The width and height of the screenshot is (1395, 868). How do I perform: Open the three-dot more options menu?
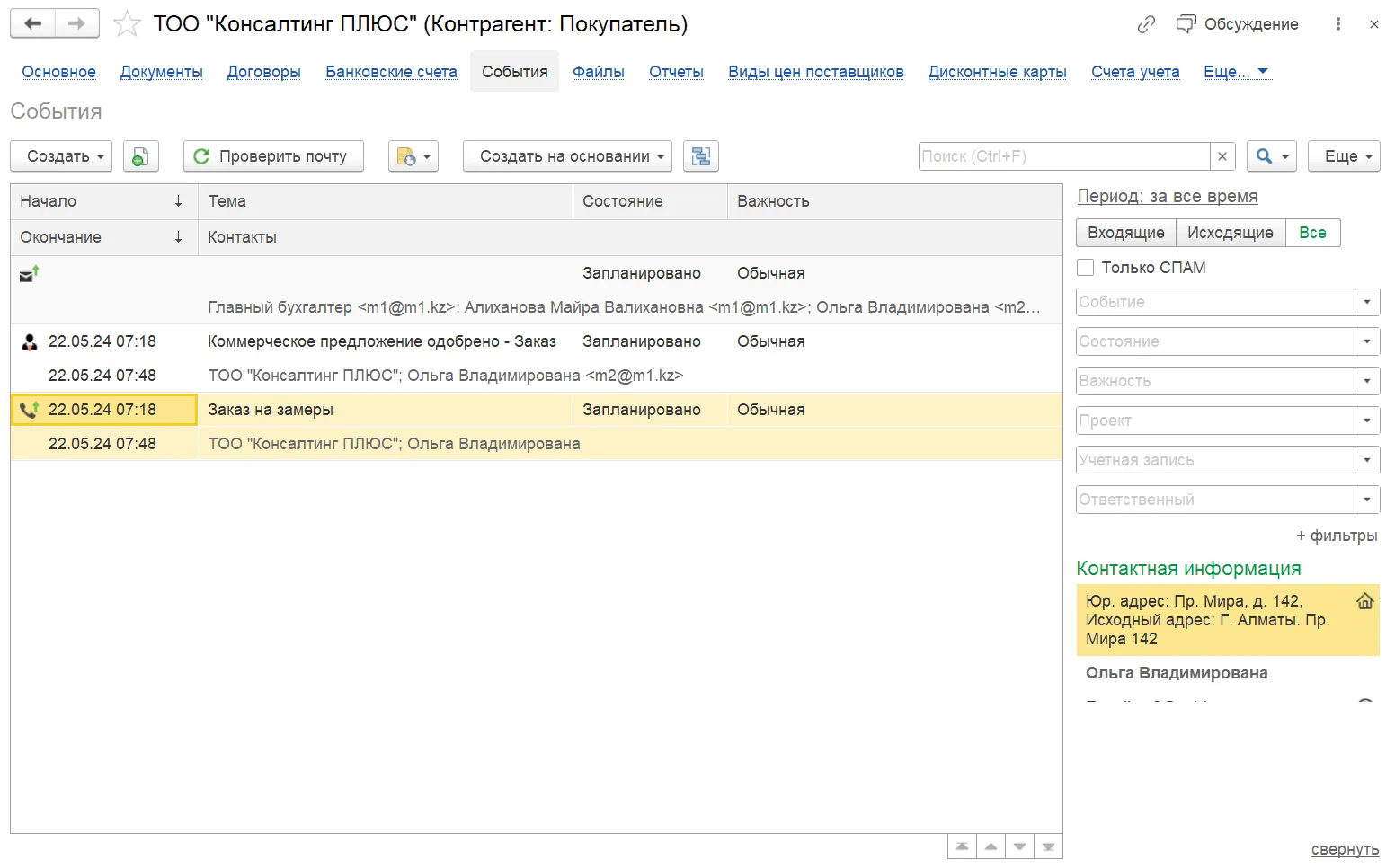(x=1338, y=24)
